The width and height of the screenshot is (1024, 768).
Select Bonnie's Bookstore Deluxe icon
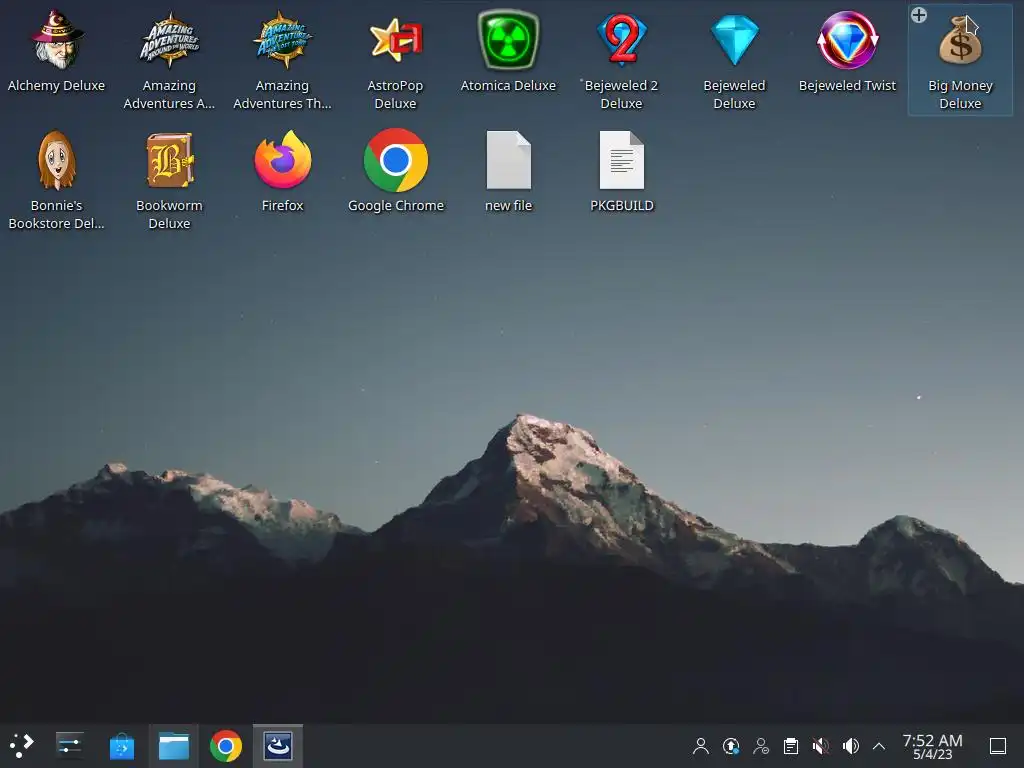pyautogui.click(x=57, y=161)
